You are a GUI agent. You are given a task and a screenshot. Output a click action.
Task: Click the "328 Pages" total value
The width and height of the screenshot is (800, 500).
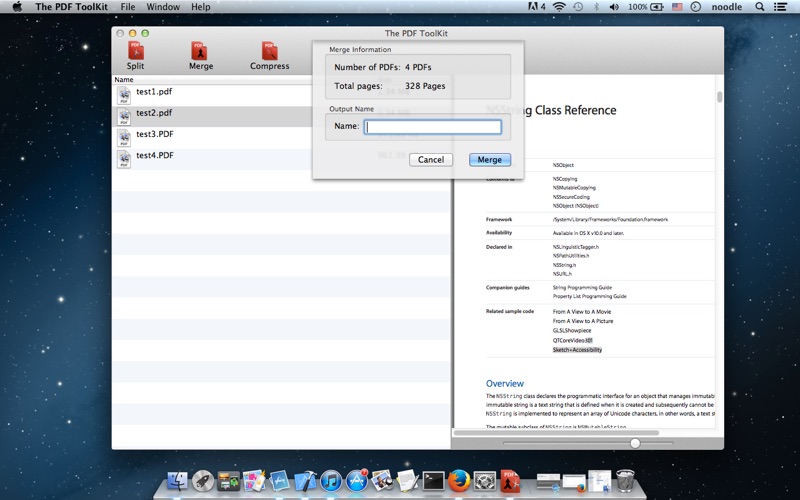tap(425, 86)
